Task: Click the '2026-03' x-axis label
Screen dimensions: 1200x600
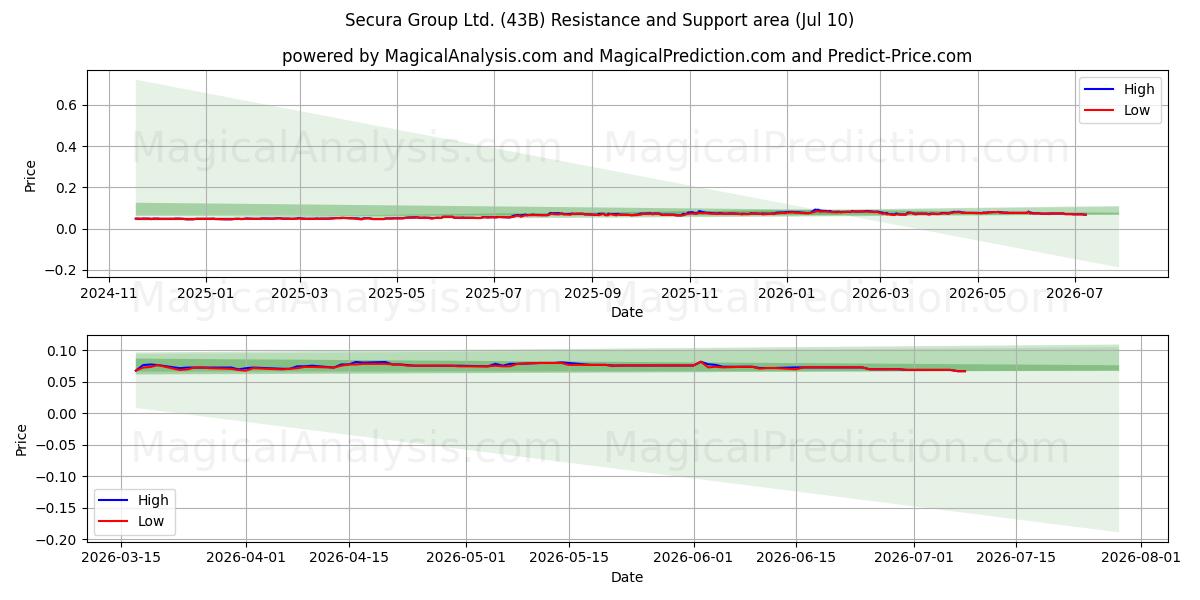Action: click(x=880, y=294)
